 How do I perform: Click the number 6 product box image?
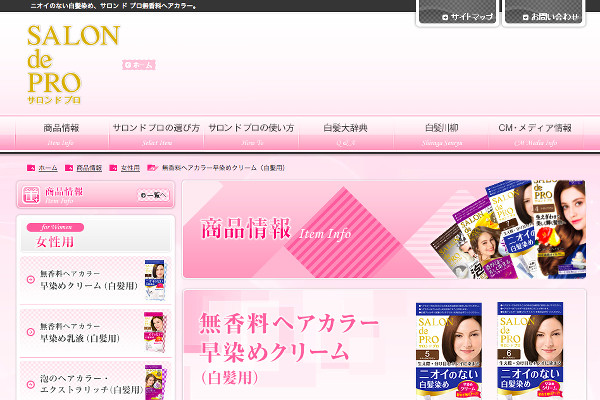click(530, 351)
